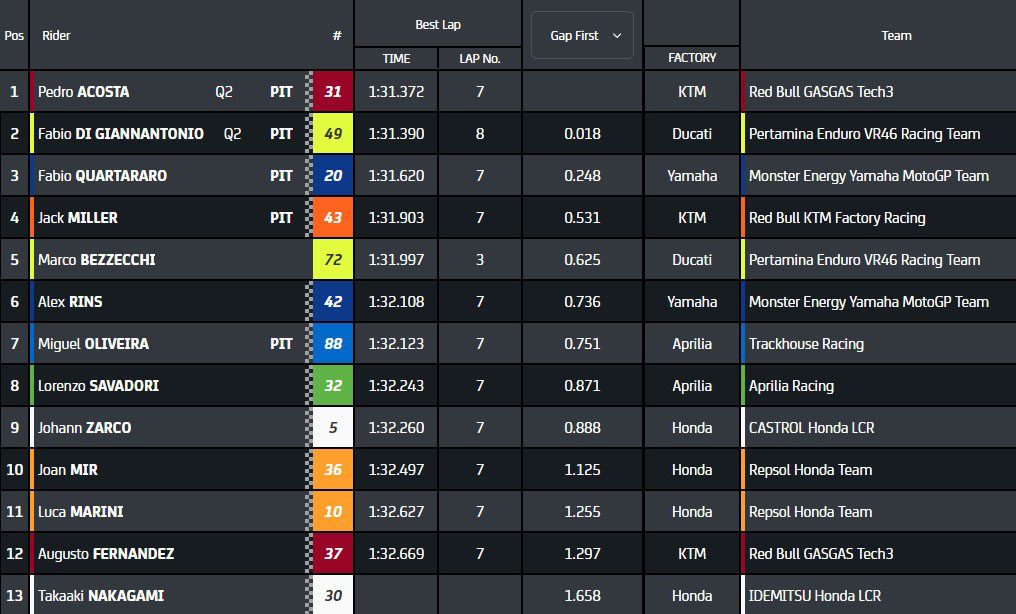The width and height of the screenshot is (1016, 614).
Task: Select rider Luca MARINI
Action: tap(80, 512)
